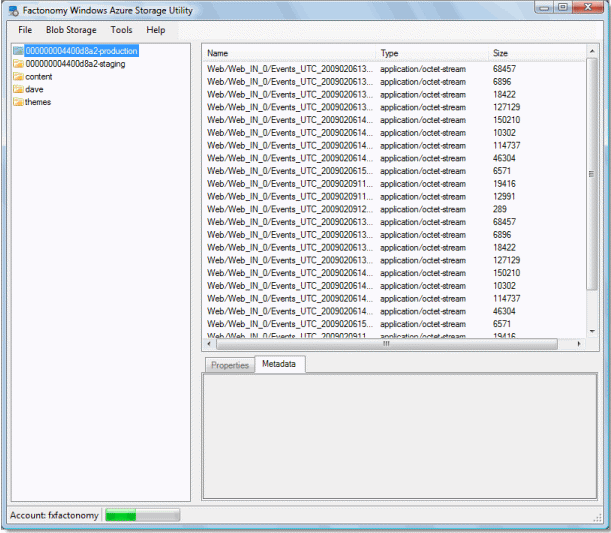The width and height of the screenshot is (611, 533).
Task: Switch to the Metadata tab
Action: 279,364
